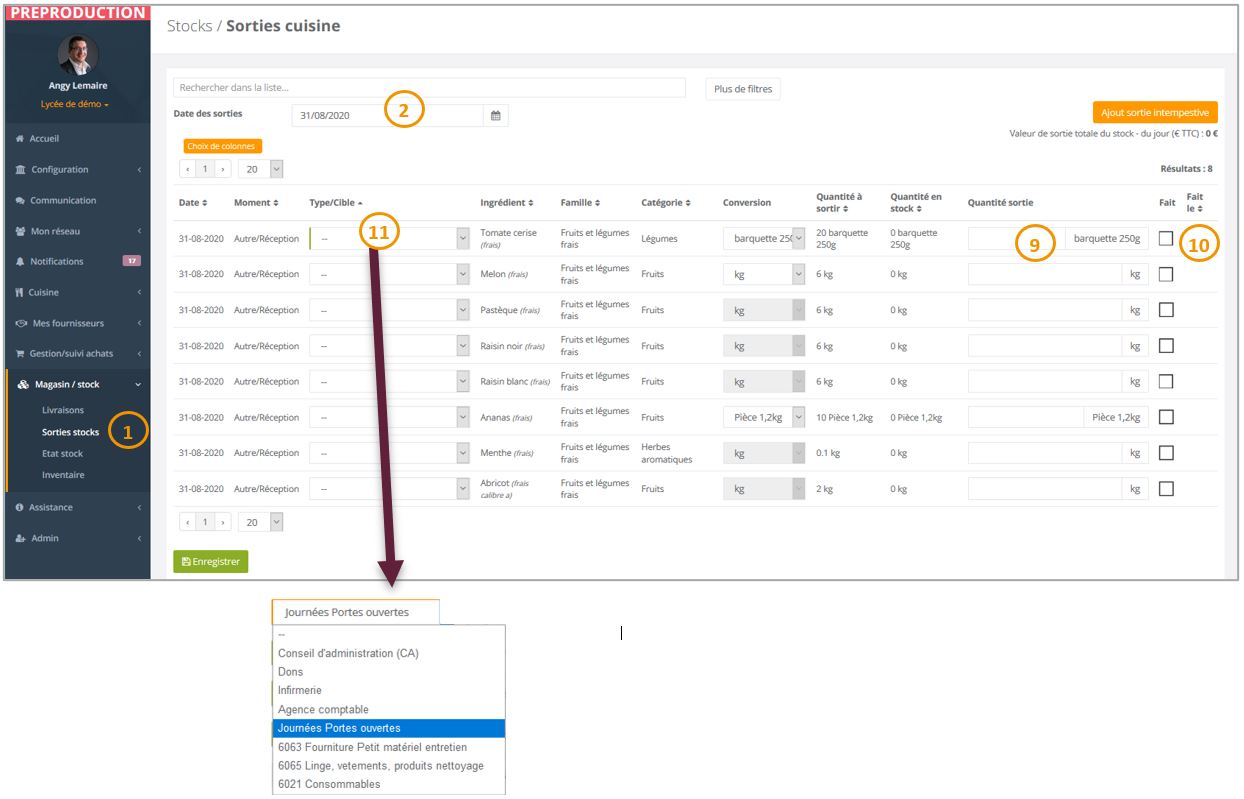
Task: Open Livraisons submenu item
Action: 63,410
